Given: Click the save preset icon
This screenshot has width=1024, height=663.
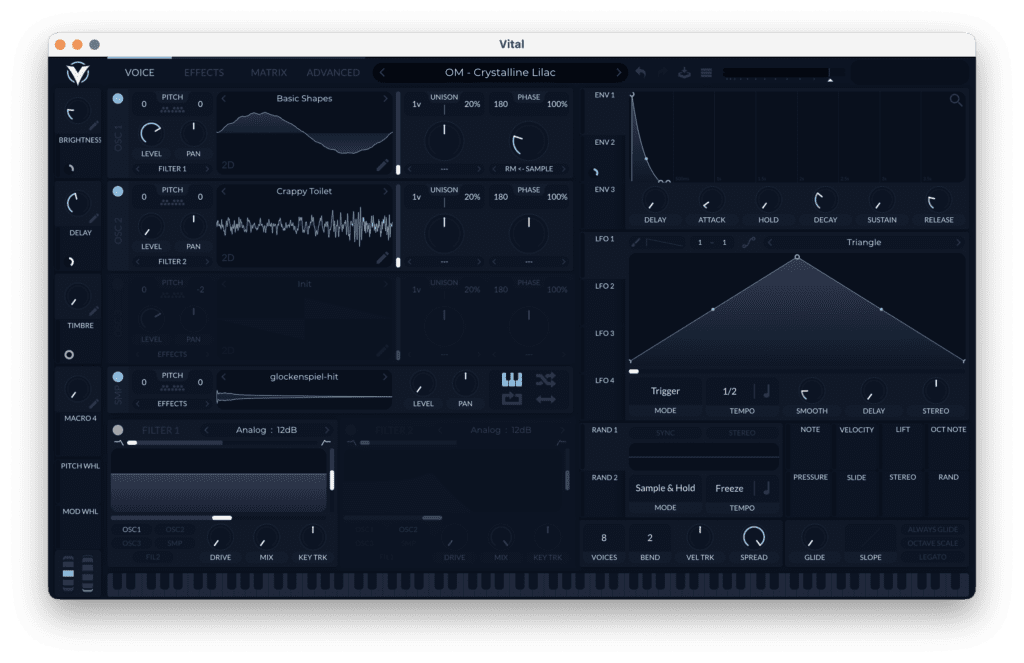Looking at the screenshot, I should pos(685,73).
